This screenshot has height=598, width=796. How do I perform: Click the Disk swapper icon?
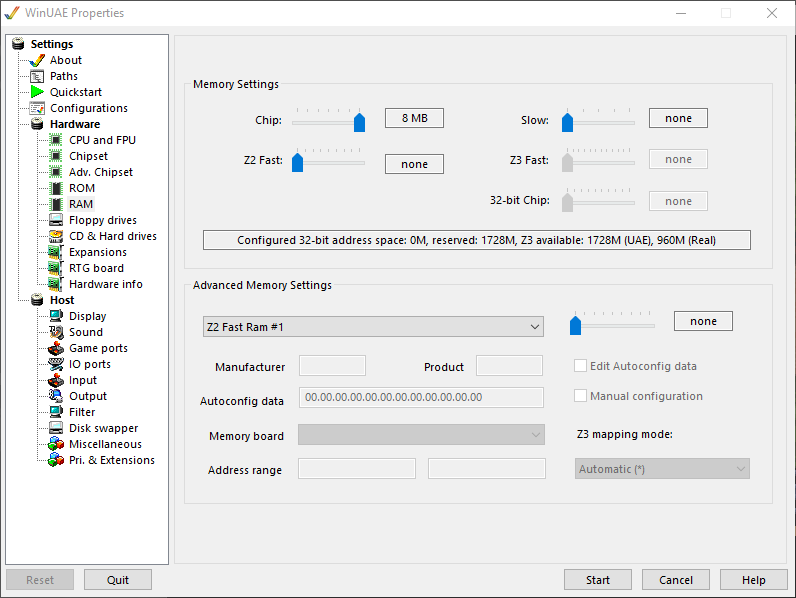pyautogui.click(x=56, y=428)
